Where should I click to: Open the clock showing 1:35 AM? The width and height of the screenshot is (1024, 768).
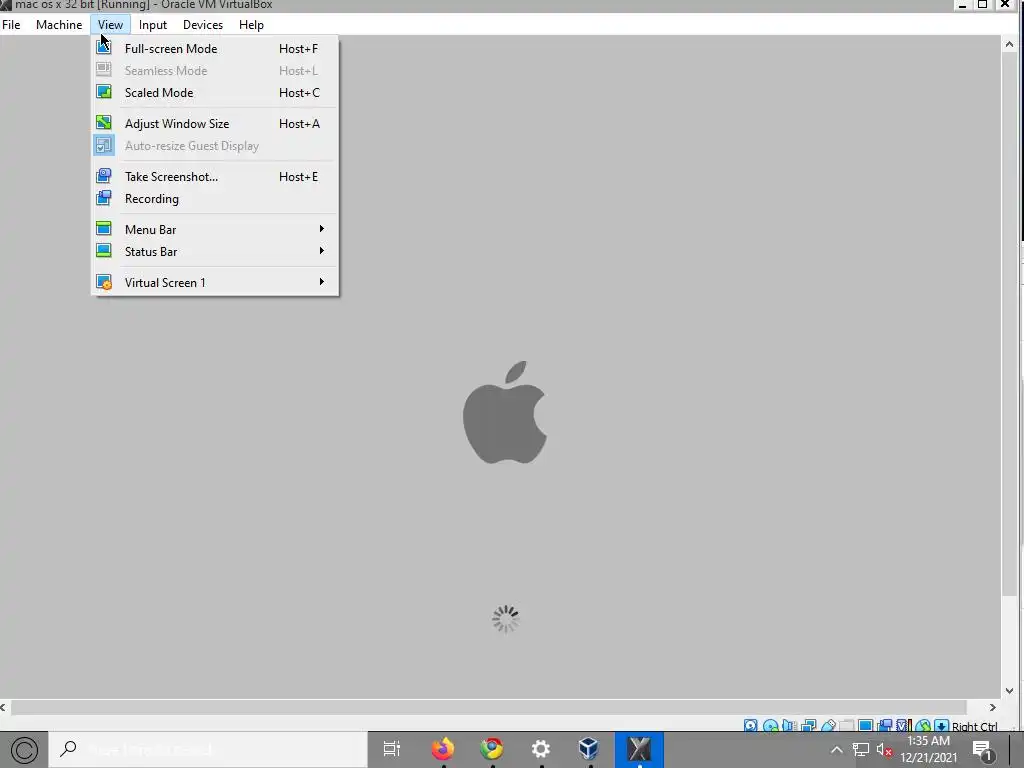(929, 749)
